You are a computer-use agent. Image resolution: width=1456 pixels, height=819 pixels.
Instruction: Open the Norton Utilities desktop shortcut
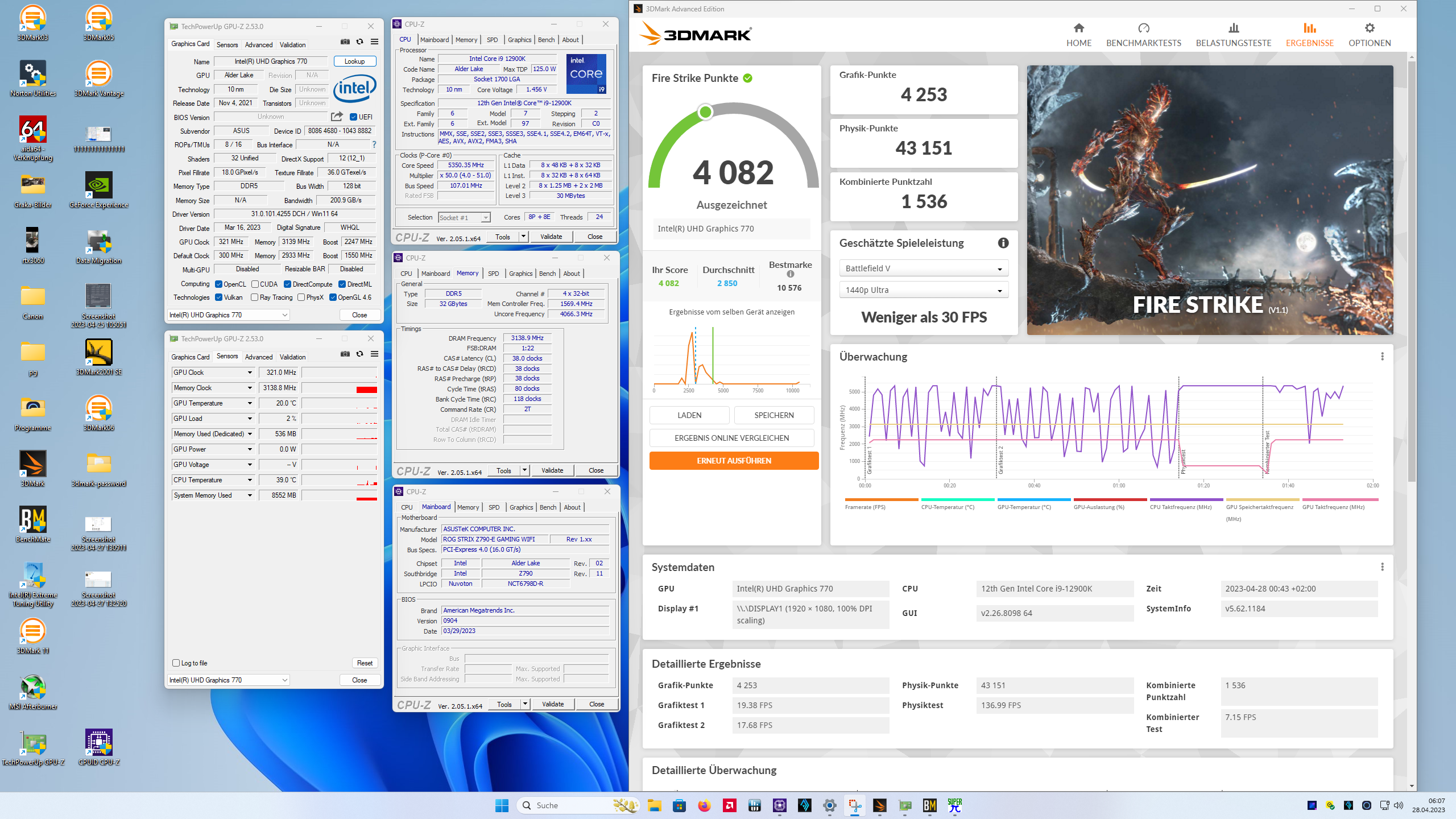coord(32,78)
